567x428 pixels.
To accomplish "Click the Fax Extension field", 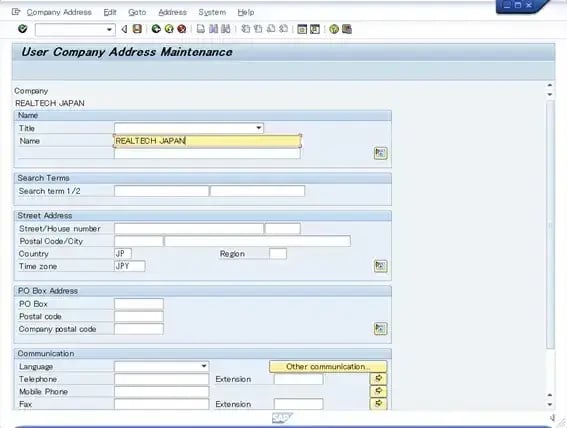I will point(298,404).
